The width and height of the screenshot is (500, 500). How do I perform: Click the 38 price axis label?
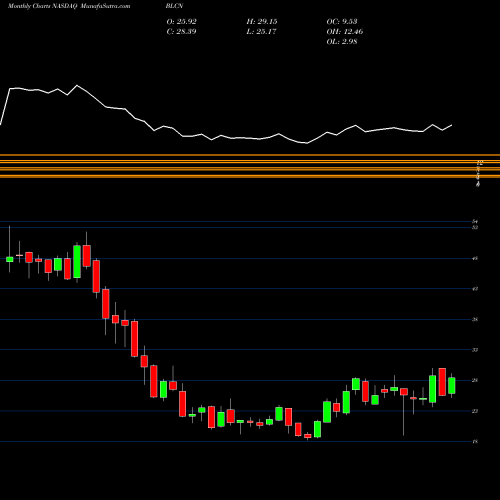[x=475, y=319]
